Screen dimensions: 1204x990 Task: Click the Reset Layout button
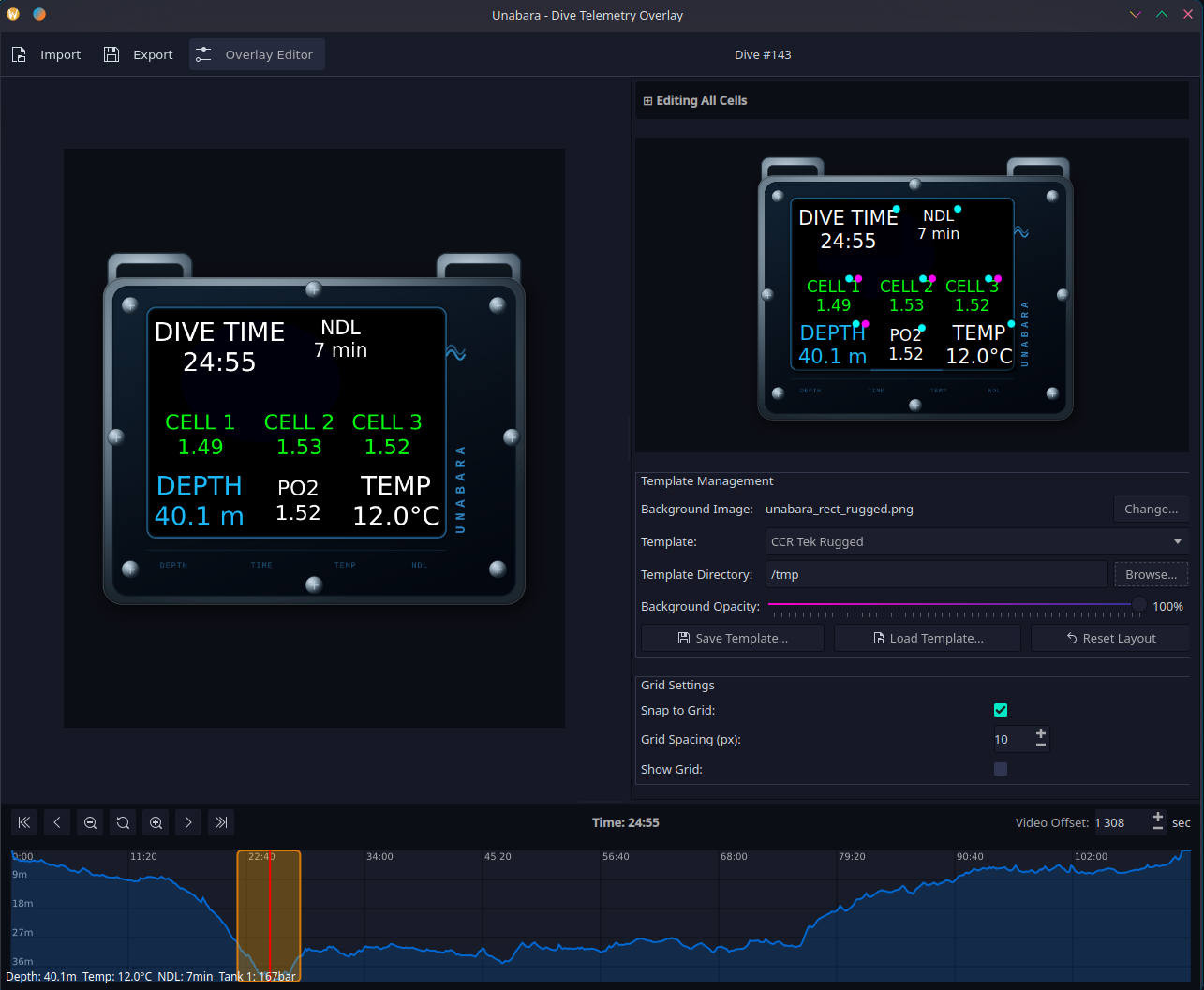click(x=1110, y=638)
